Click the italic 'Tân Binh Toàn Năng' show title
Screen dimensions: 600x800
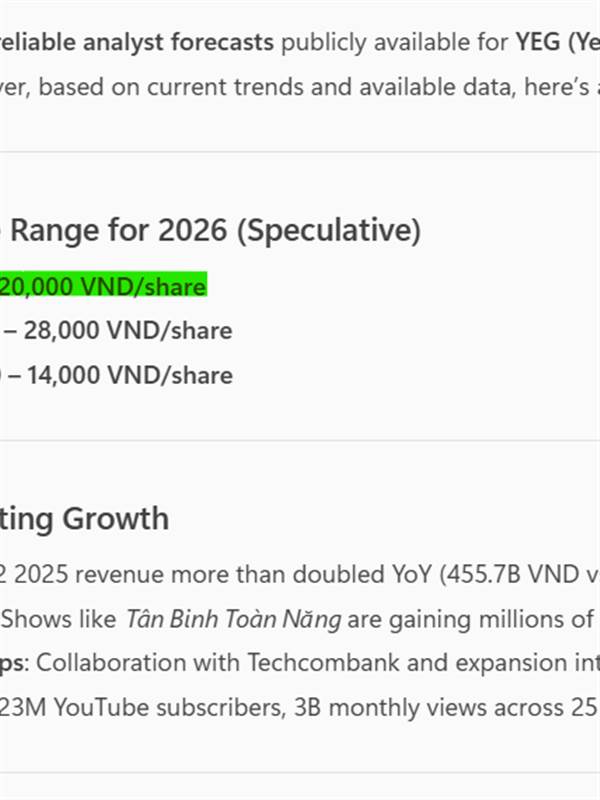[234, 619]
